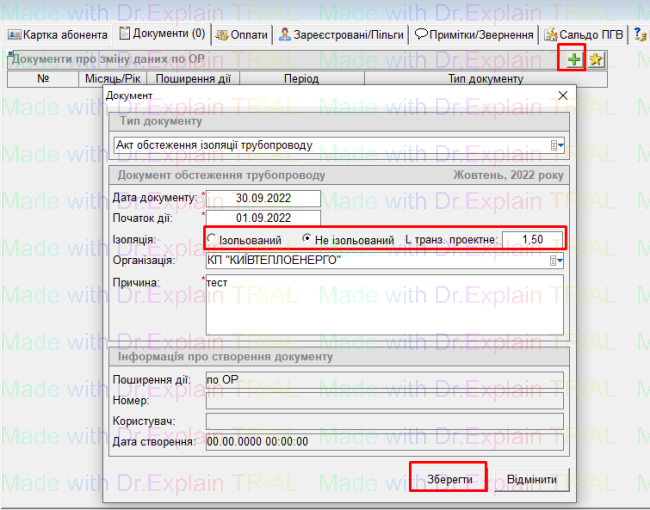Go to Зареєстровані/Пільги tab
This screenshot has height=510, width=650.
click(342, 34)
